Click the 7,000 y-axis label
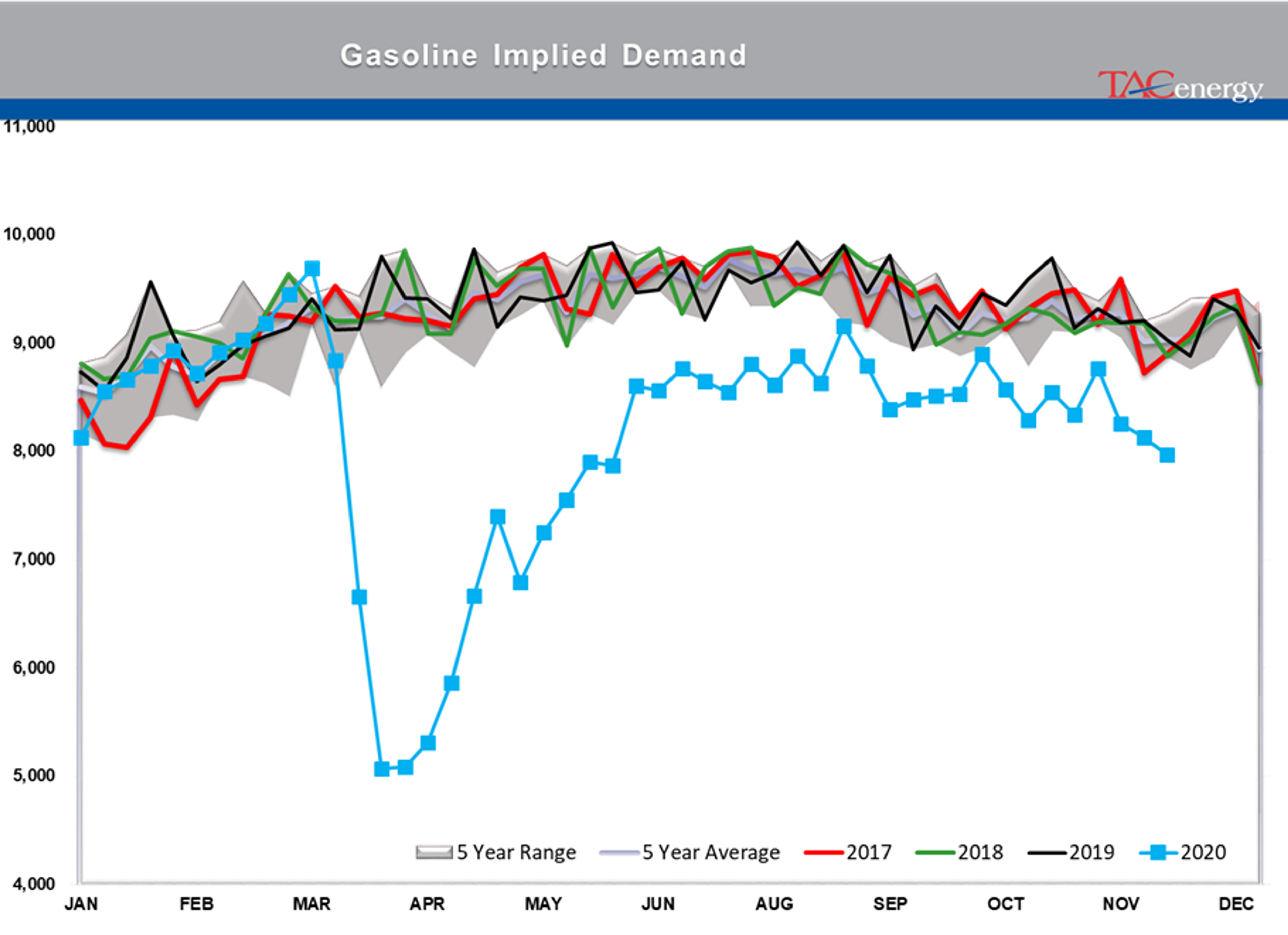 point(34,559)
